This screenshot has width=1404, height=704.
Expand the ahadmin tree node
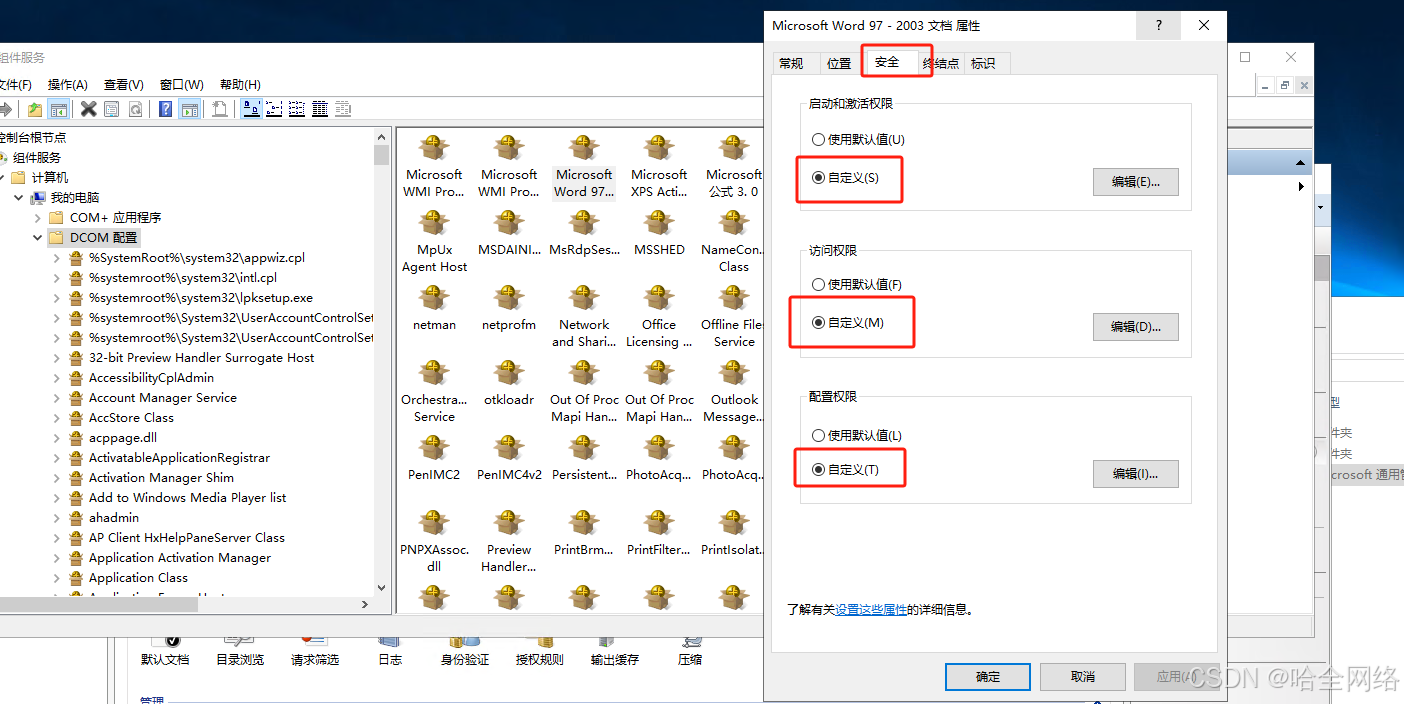click(x=56, y=517)
